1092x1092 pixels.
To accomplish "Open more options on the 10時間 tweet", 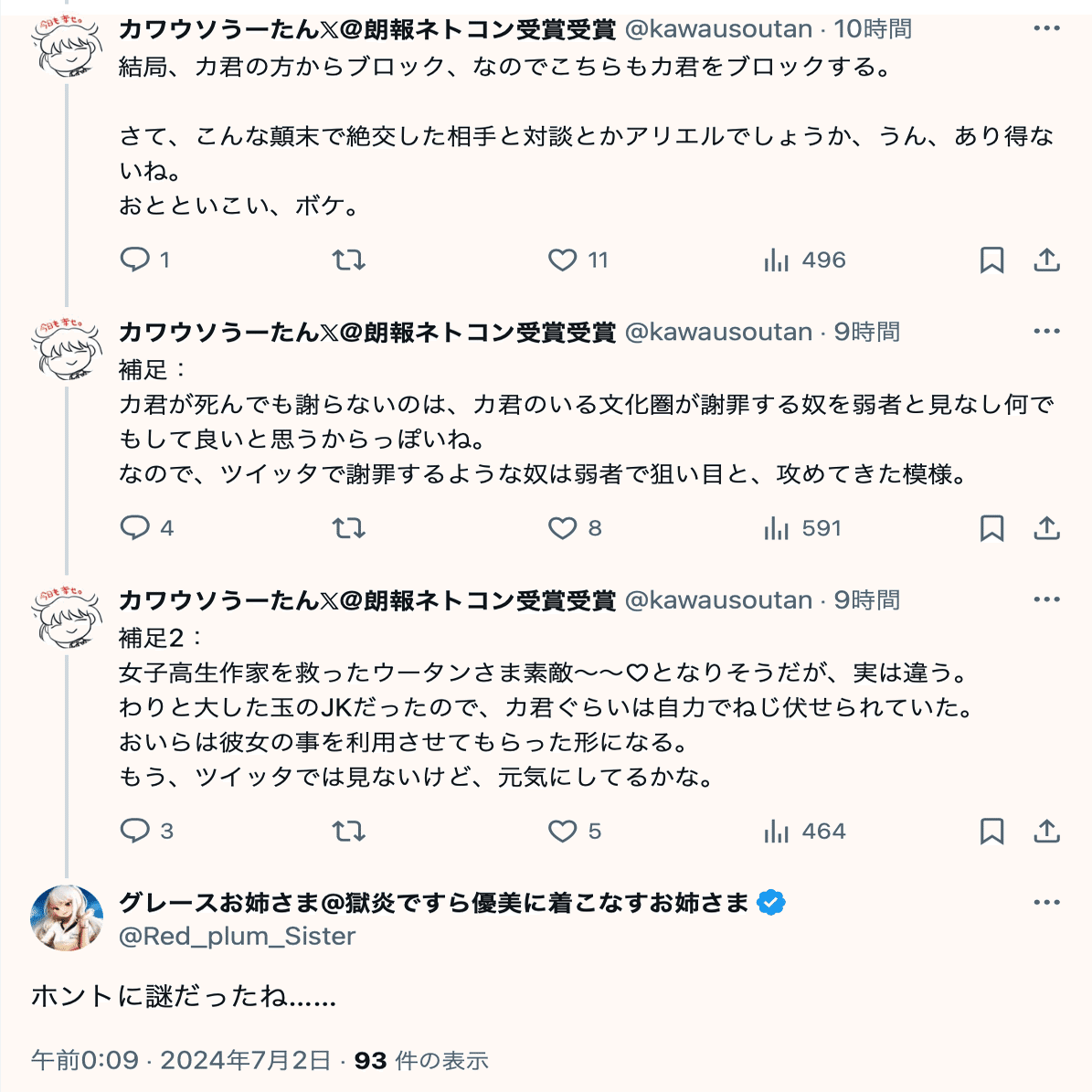I will point(1046,28).
